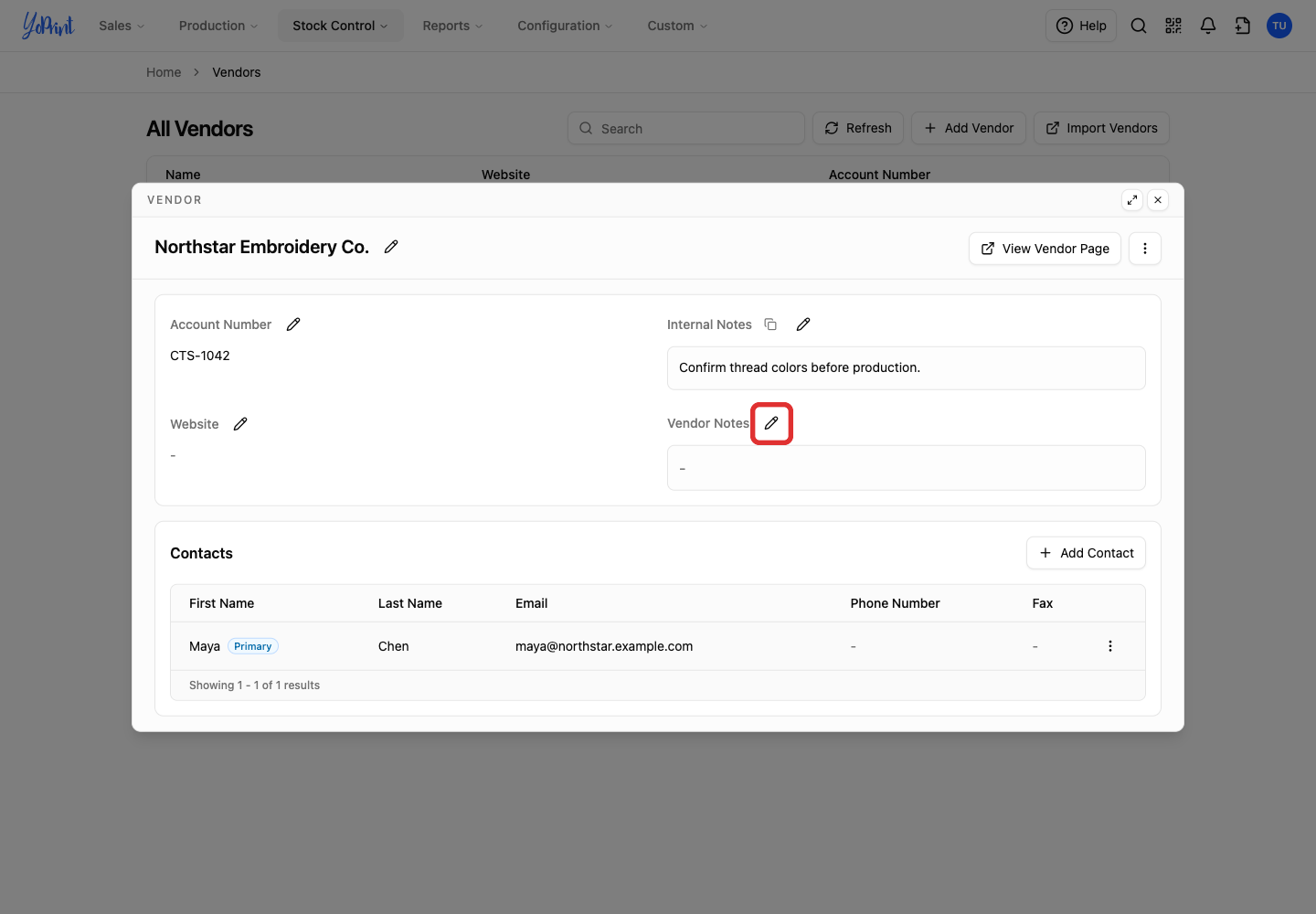The height and width of the screenshot is (914, 1316).
Task: Click the Help button
Action: 1081,26
